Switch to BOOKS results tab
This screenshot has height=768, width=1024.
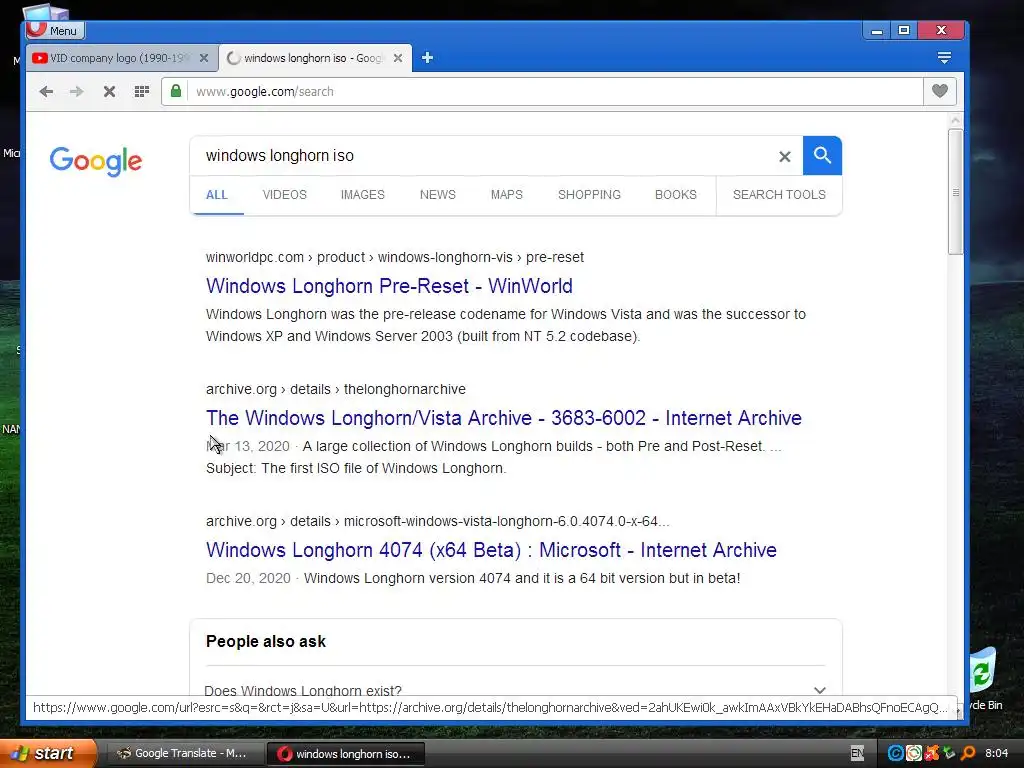point(676,195)
